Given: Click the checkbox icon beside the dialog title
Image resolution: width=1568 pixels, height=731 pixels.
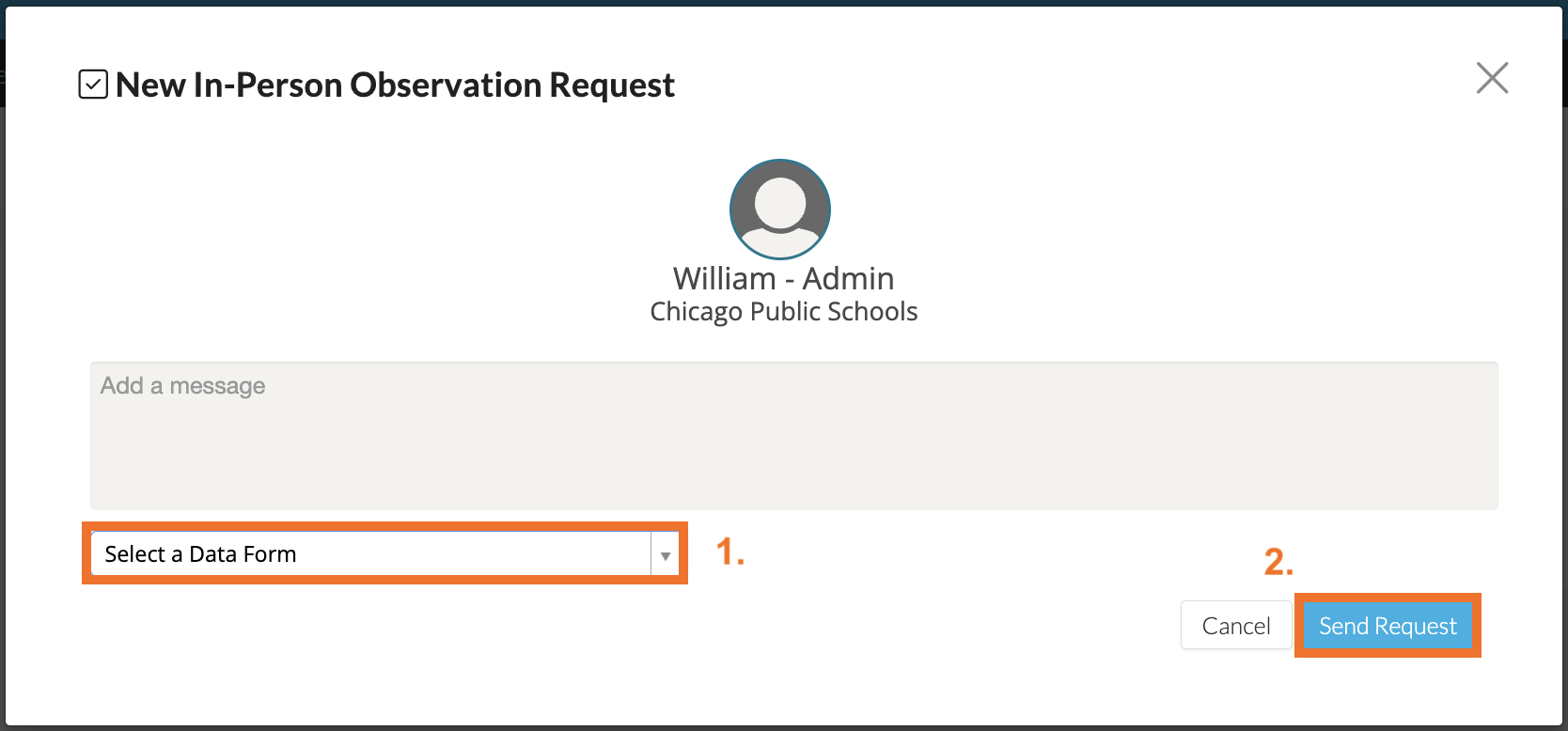Looking at the screenshot, I should point(93,85).
